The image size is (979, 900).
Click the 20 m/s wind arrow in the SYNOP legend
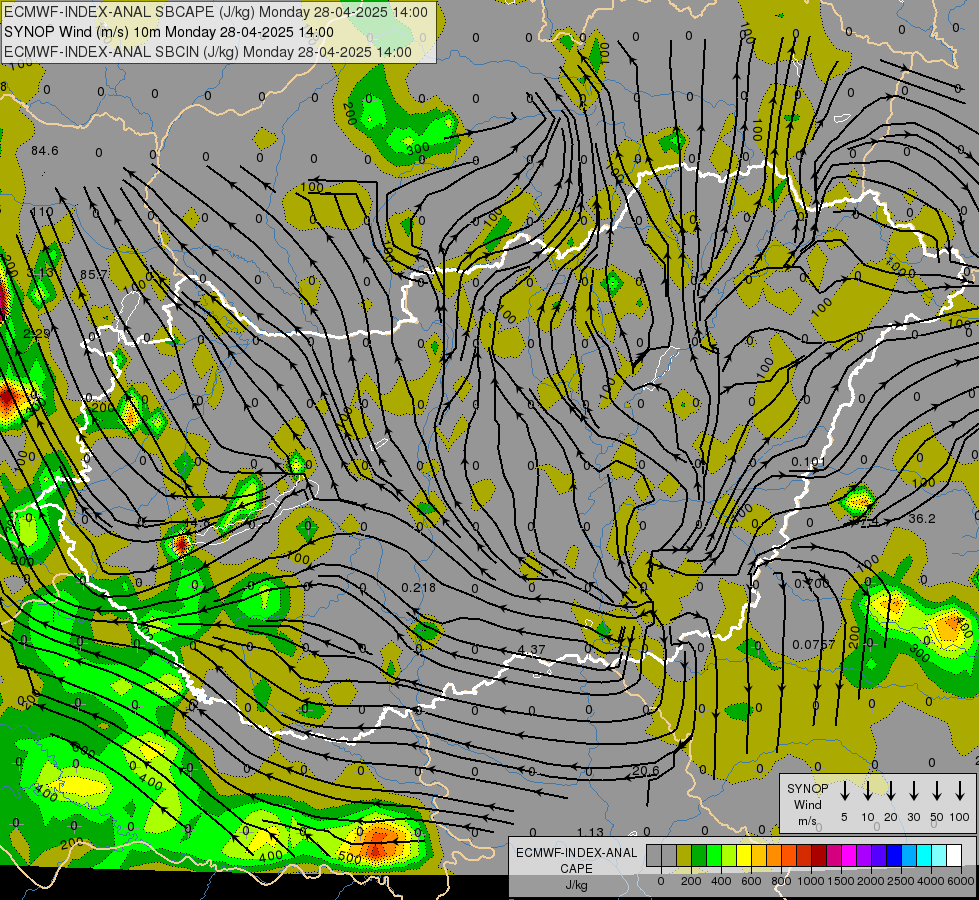(890, 791)
